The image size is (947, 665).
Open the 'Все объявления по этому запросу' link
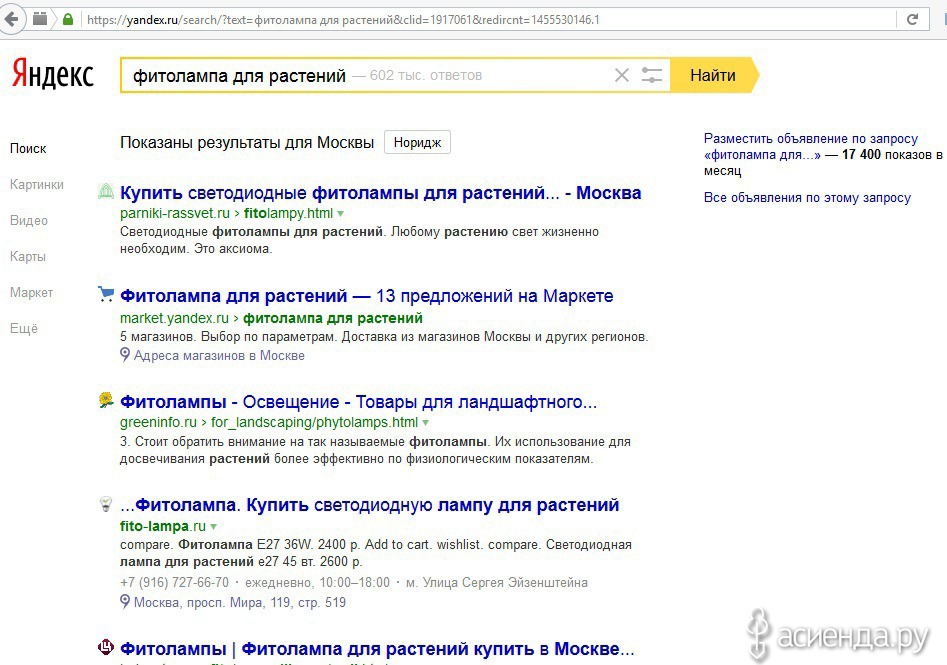[x=807, y=198]
